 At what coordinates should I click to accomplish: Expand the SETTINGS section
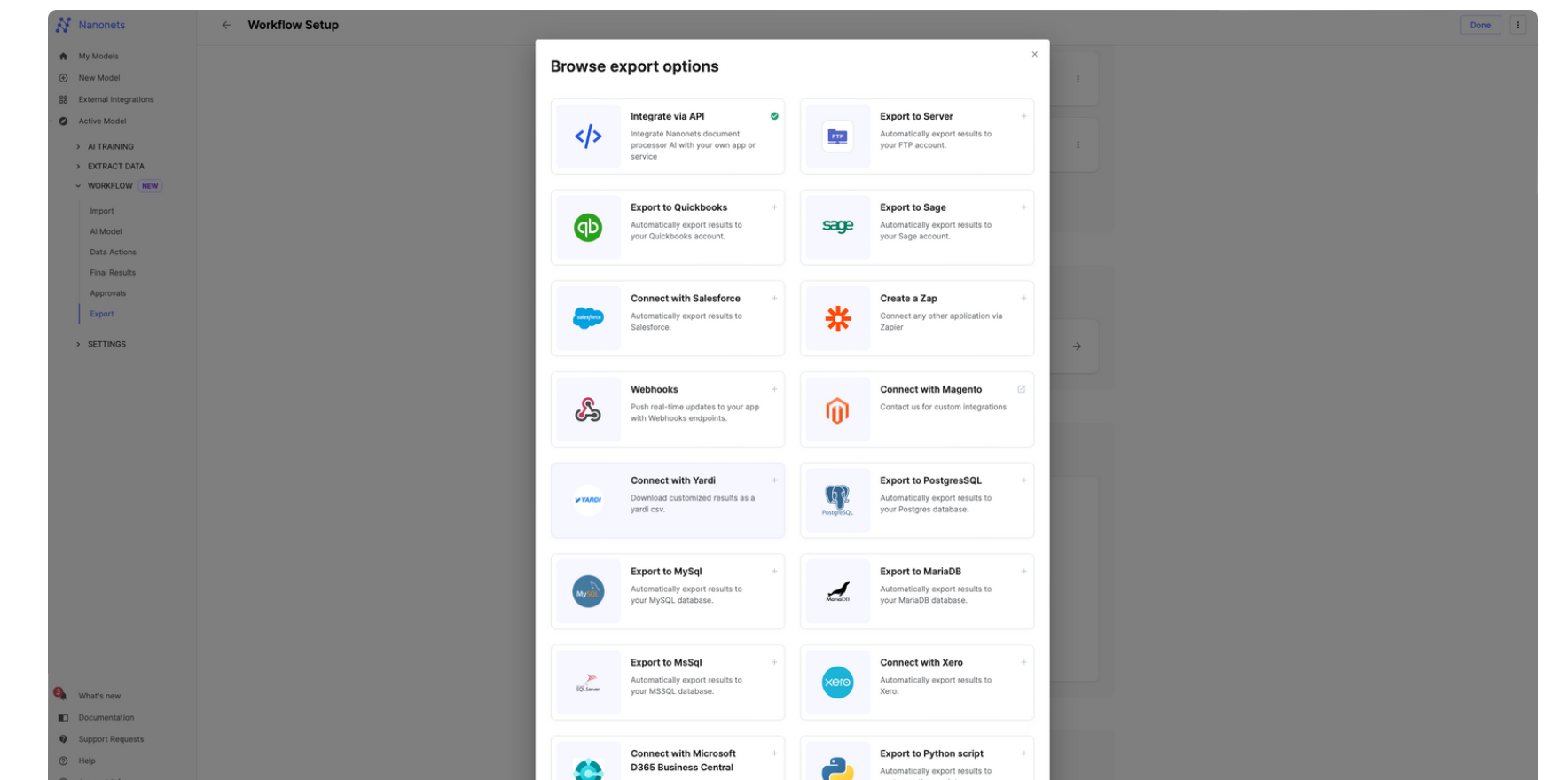[x=106, y=344]
